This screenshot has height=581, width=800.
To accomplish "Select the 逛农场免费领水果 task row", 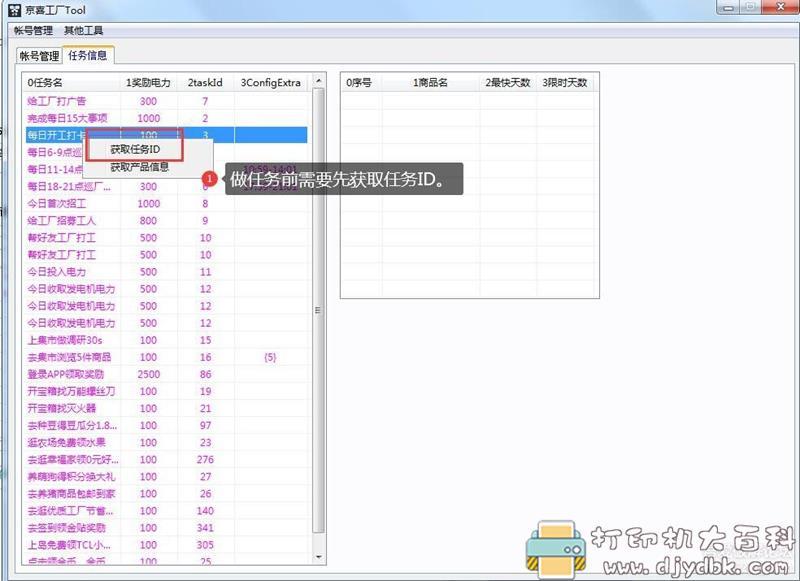I will pos(165,443).
